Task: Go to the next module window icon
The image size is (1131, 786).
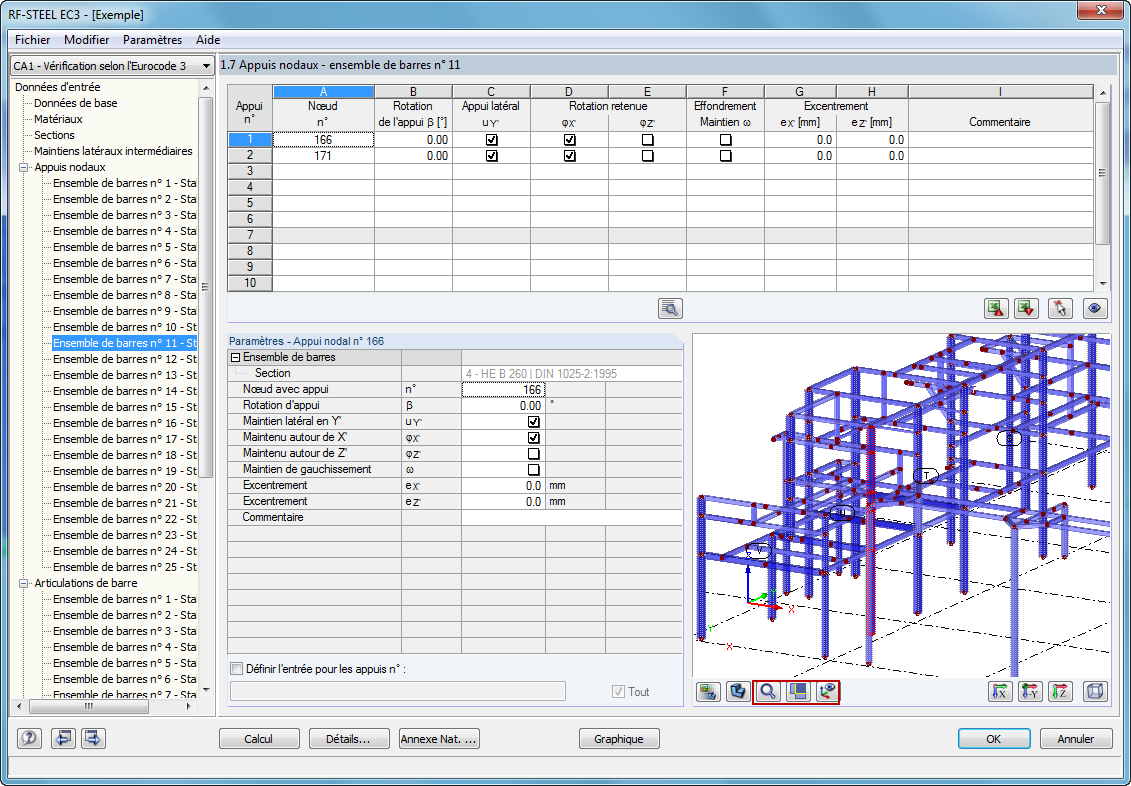Action: [x=94, y=738]
